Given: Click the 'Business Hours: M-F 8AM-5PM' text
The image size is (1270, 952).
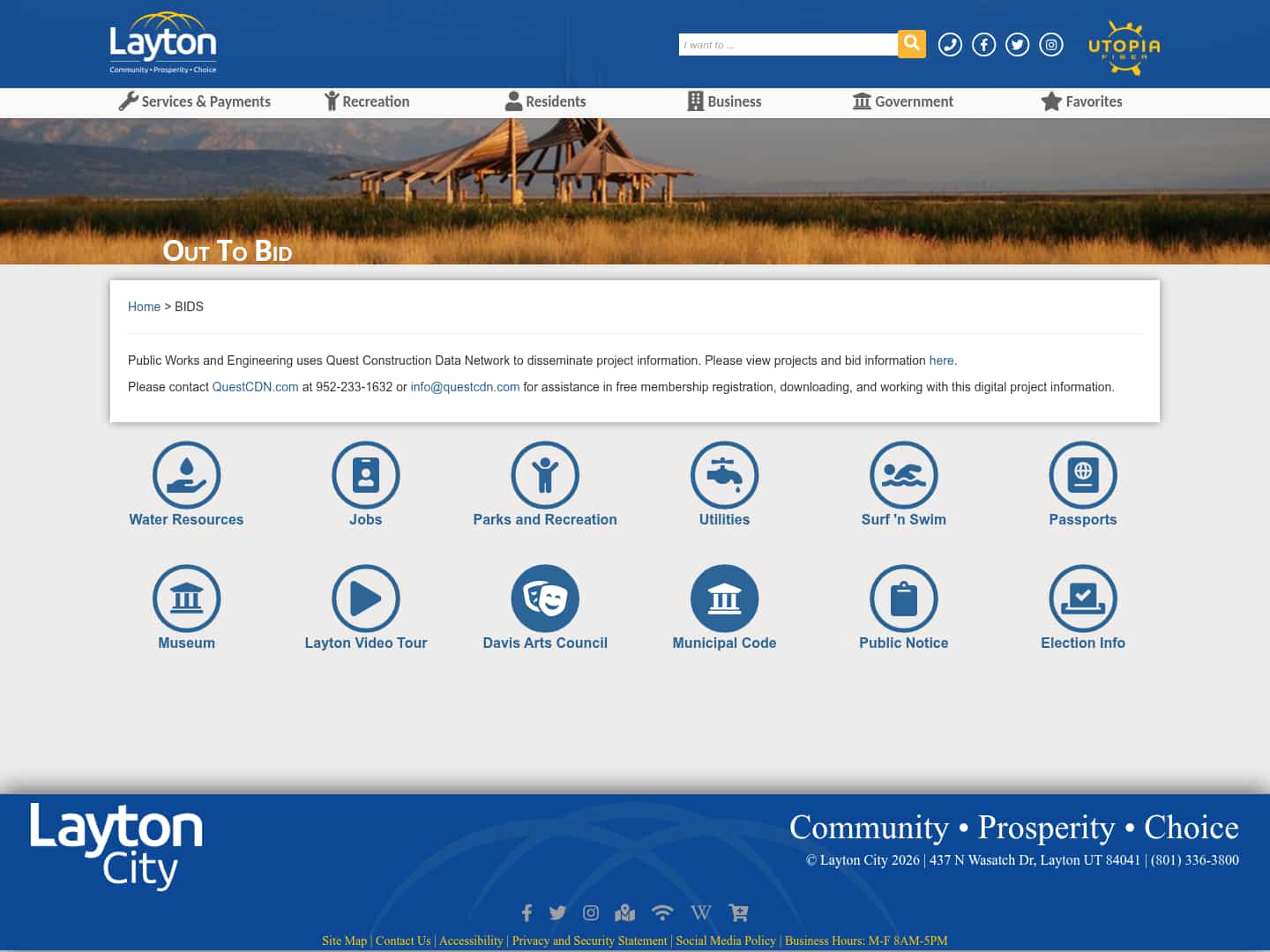Looking at the screenshot, I should pos(866,941).
